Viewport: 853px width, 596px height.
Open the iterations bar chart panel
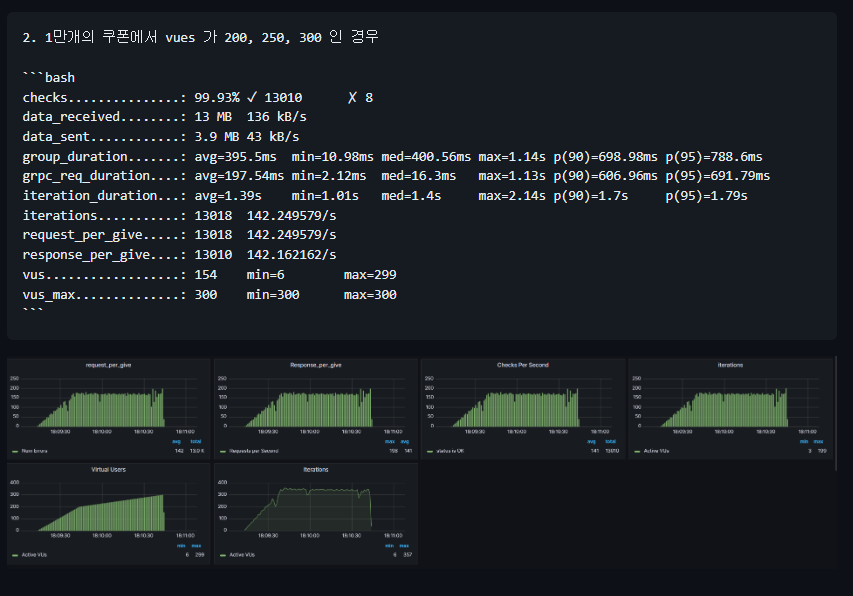[x=730, y=408]
